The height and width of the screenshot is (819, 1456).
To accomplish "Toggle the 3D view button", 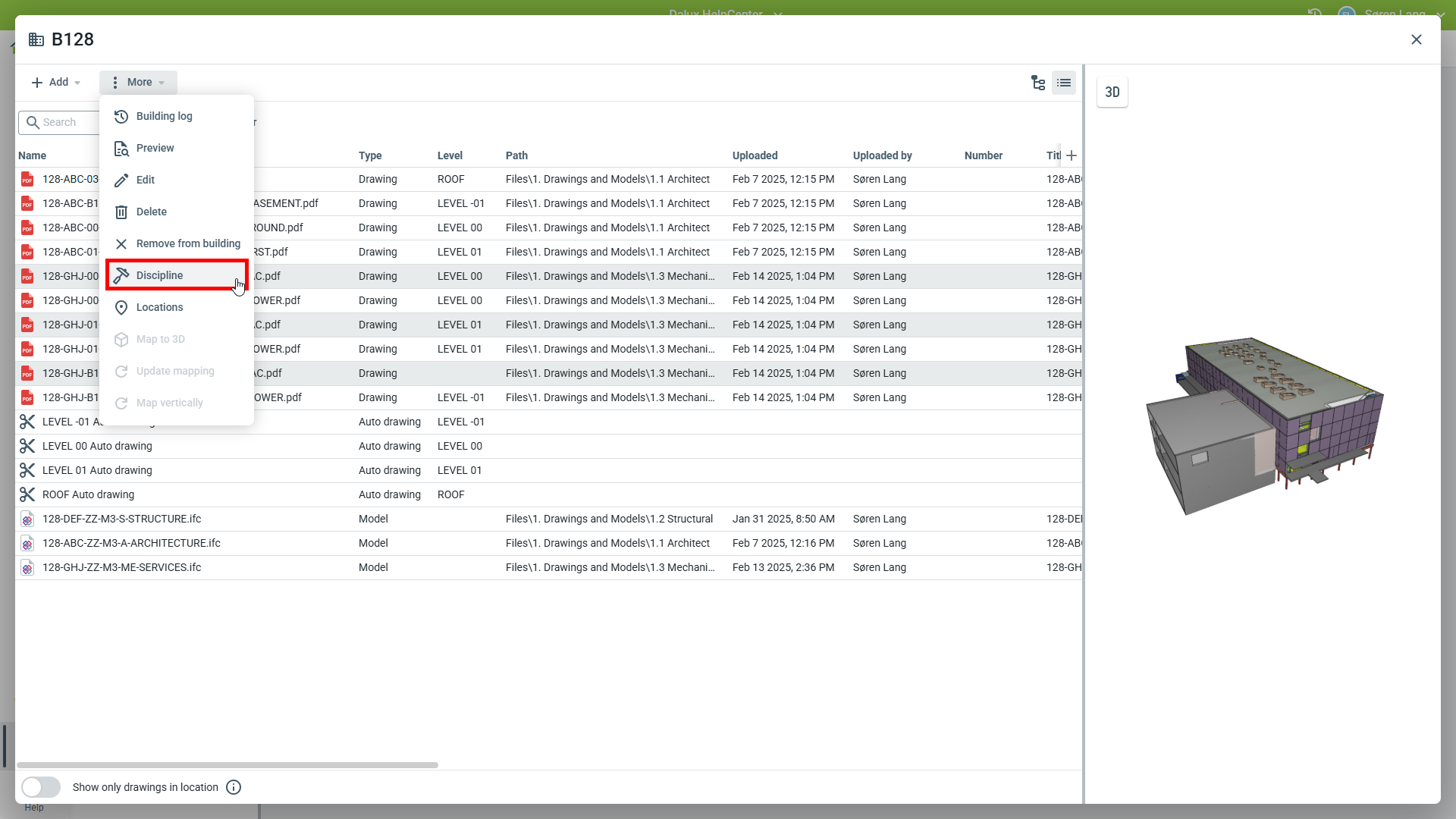I will 1112,93.
